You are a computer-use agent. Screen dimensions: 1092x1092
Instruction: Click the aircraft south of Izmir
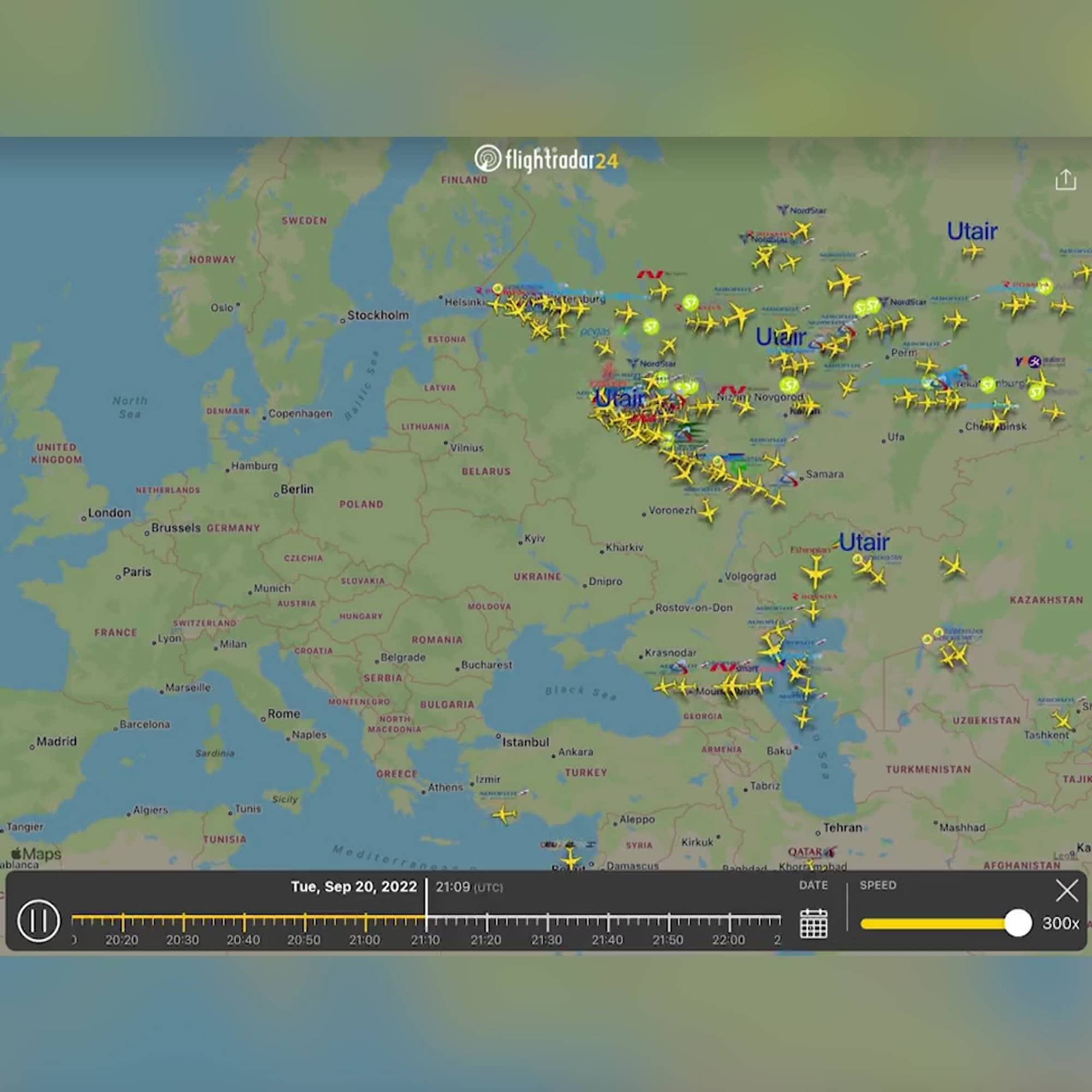click(504, 815)
